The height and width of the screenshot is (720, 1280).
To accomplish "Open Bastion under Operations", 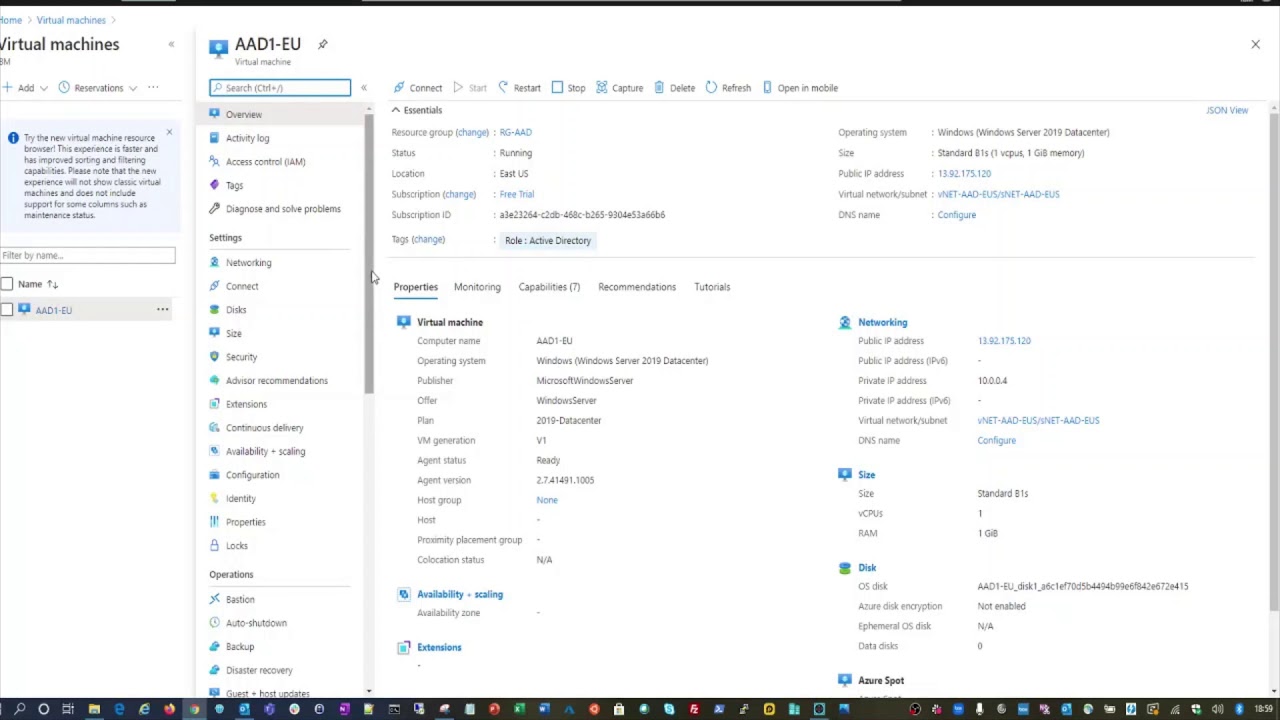I will (x=240, y=600).
